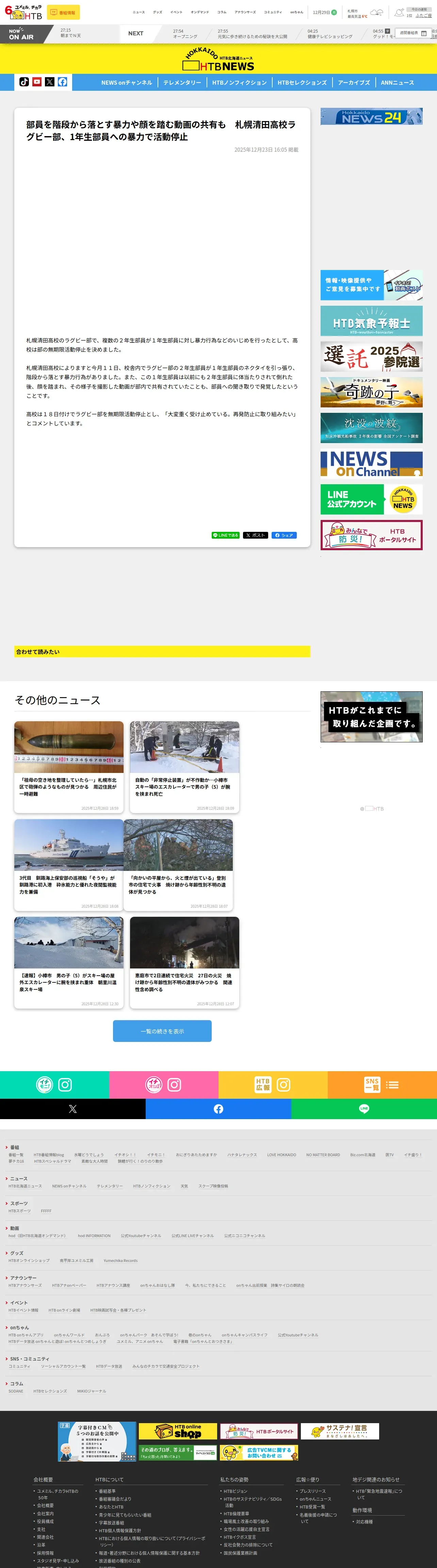Open the news card about 恵庭市 2日連続住宅火災

(185, 962)
